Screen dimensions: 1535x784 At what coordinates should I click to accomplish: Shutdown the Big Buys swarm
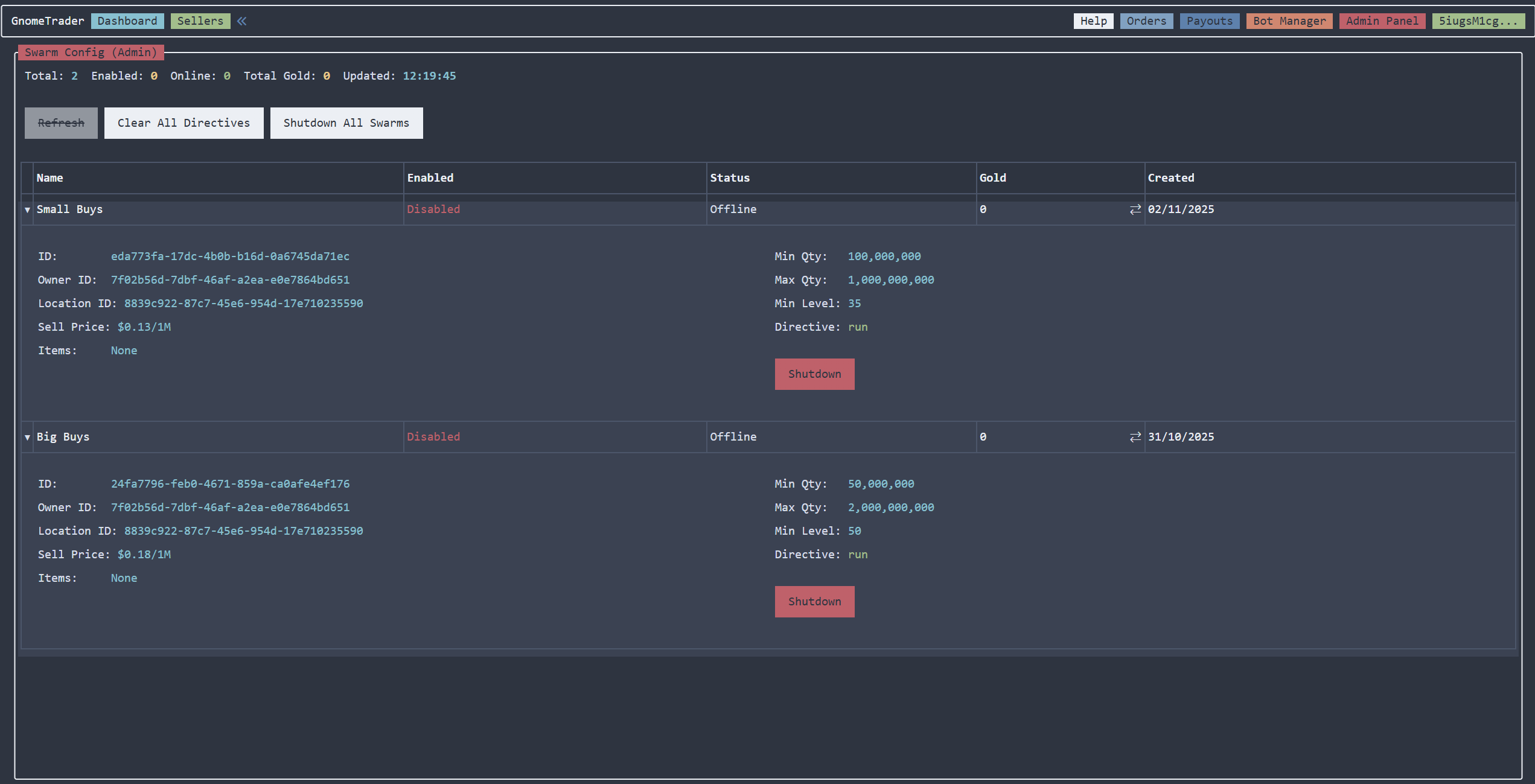[x=814, y=602]
